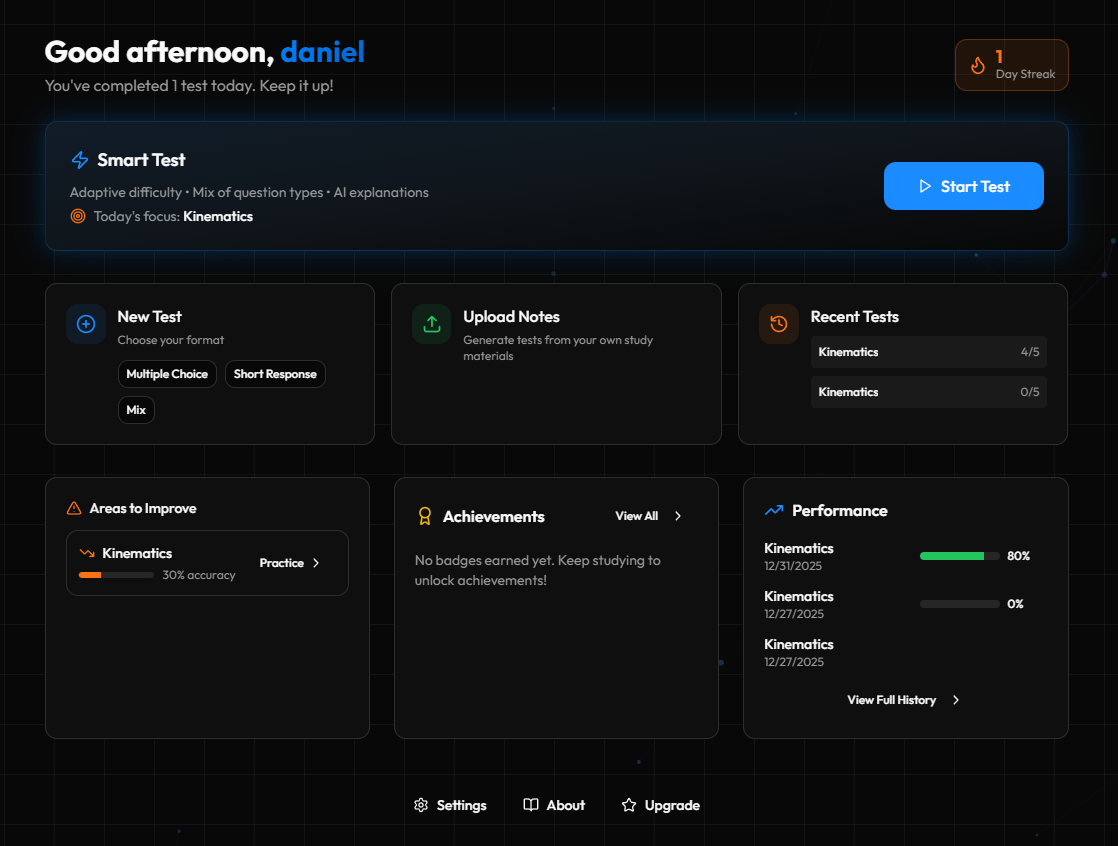Select the Kinematics 4/5 recent test entry

click(x=928, y=352)
